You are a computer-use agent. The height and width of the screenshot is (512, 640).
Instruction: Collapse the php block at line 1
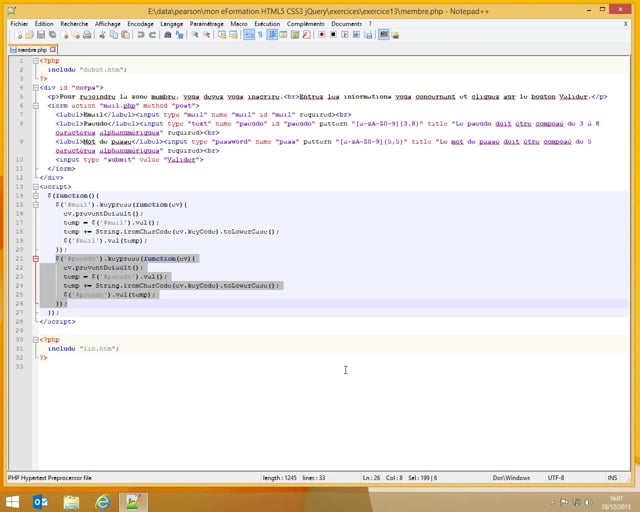pos(36,60)
